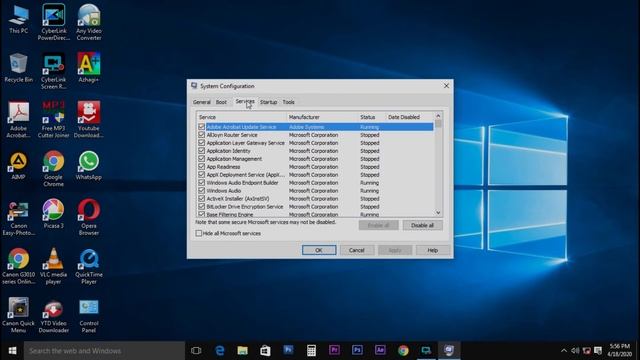This screenshot has width=640, height=360.
Task: Uncheck Application Identity checkbox
Action: tap(201, 151)
